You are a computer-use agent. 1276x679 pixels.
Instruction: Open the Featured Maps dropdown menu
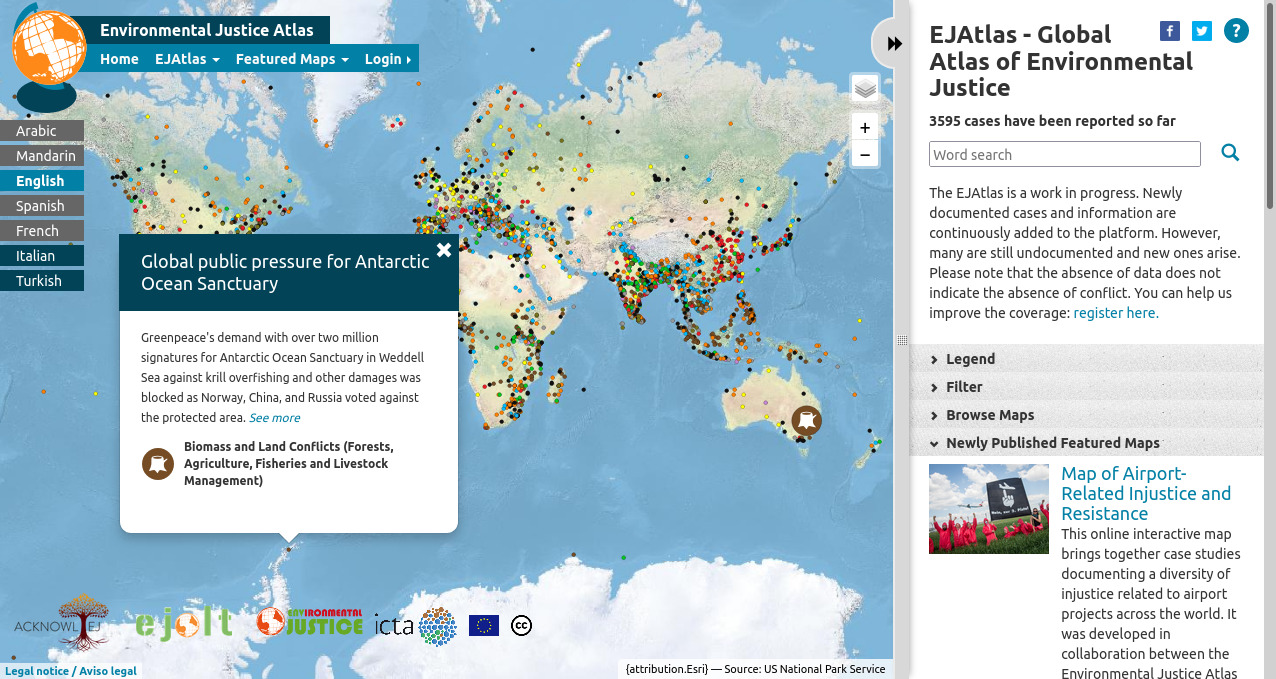(291, 59)
